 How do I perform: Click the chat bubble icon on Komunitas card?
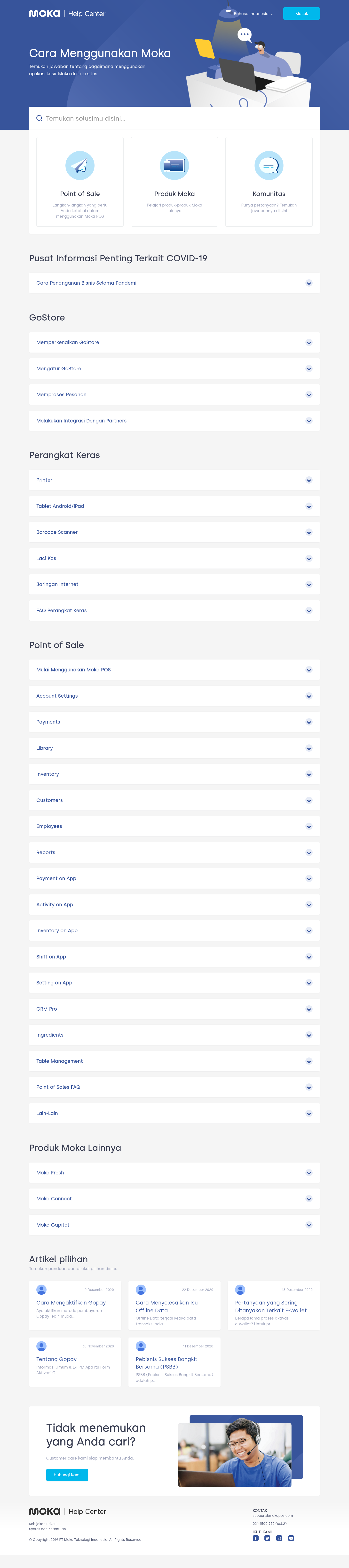pyautogui.click(x=269, y=165)
